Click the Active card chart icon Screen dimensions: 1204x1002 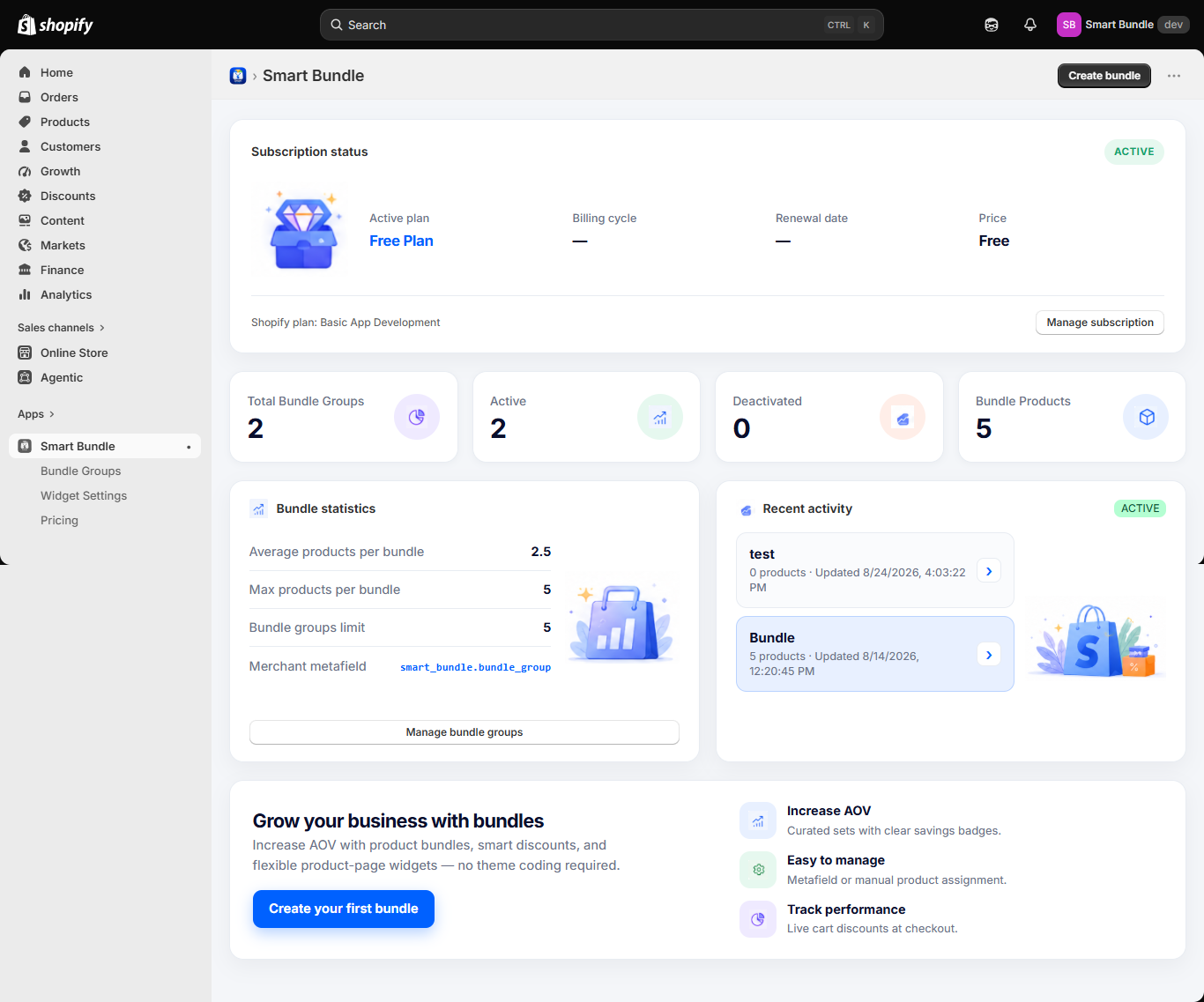point(660,417)
